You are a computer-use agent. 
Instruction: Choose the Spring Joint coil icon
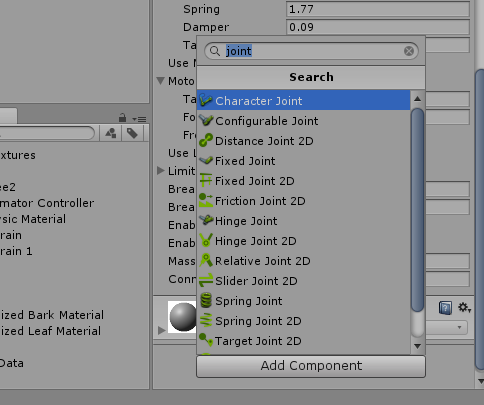click(206, 300)
